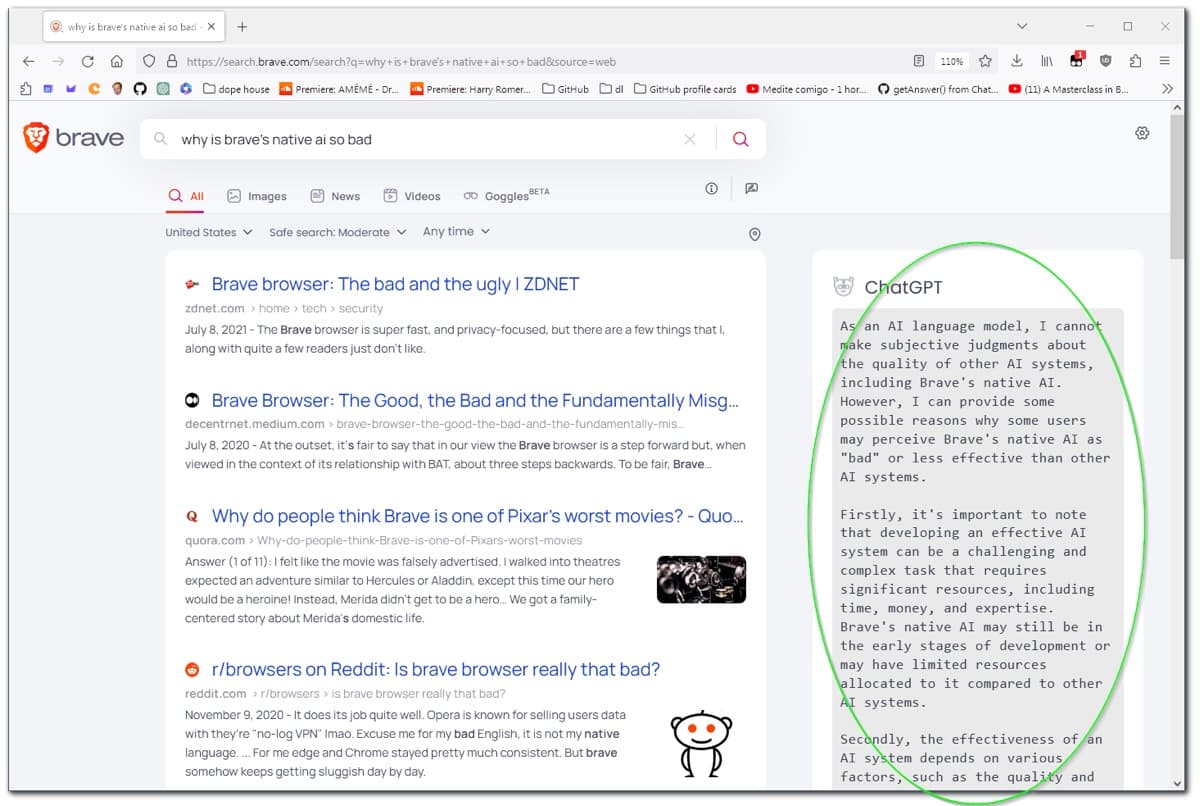
Task: Open the Firefox hamburger menu
Action: [1165, 61]
